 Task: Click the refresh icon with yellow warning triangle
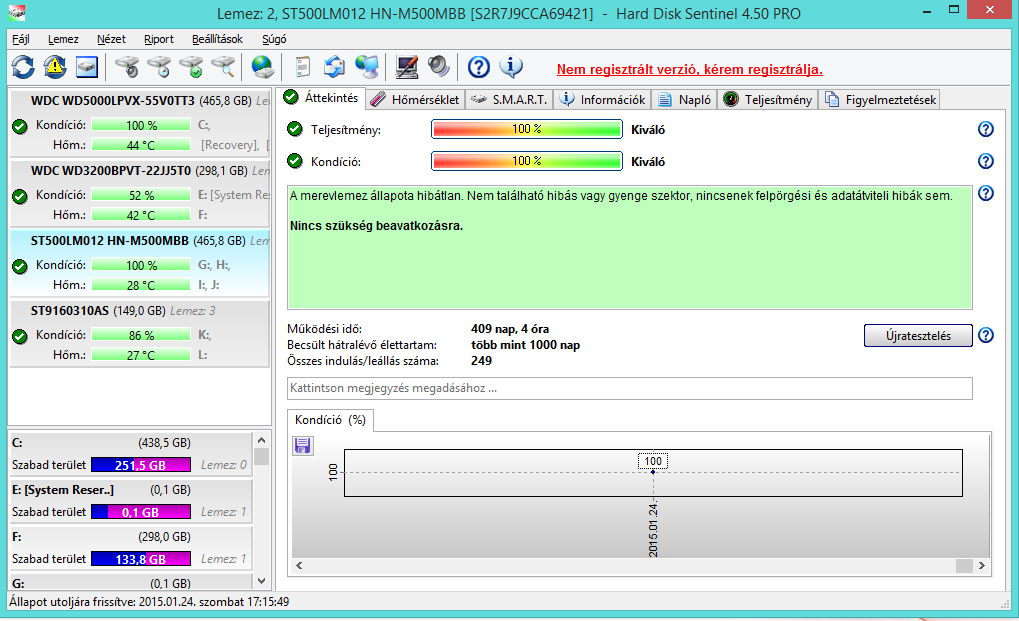(x=55, y=67)
